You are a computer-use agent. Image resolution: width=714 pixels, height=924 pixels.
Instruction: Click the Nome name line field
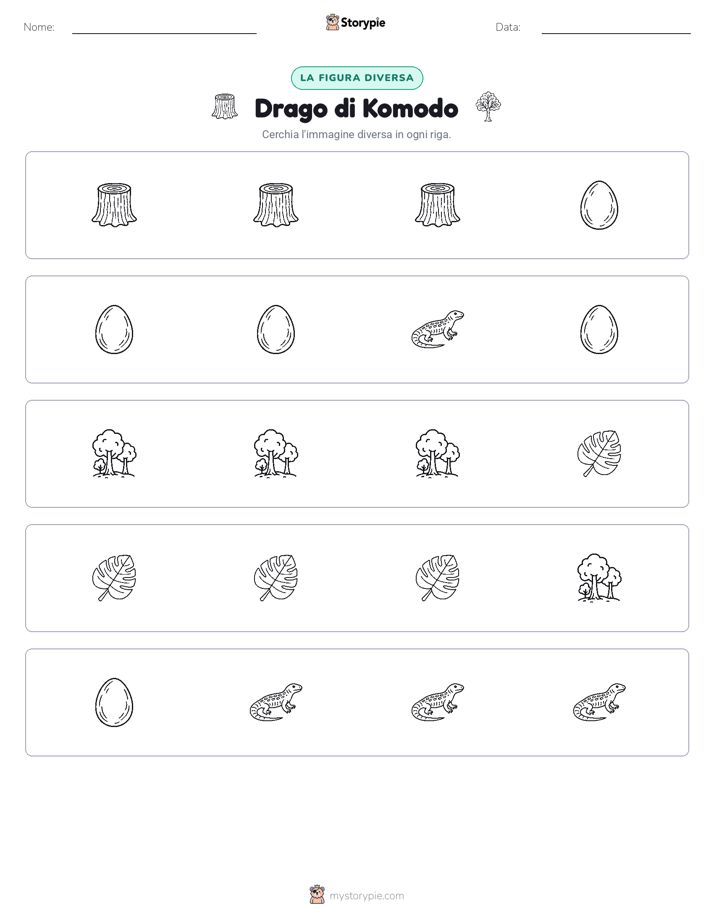pos(164,27)
